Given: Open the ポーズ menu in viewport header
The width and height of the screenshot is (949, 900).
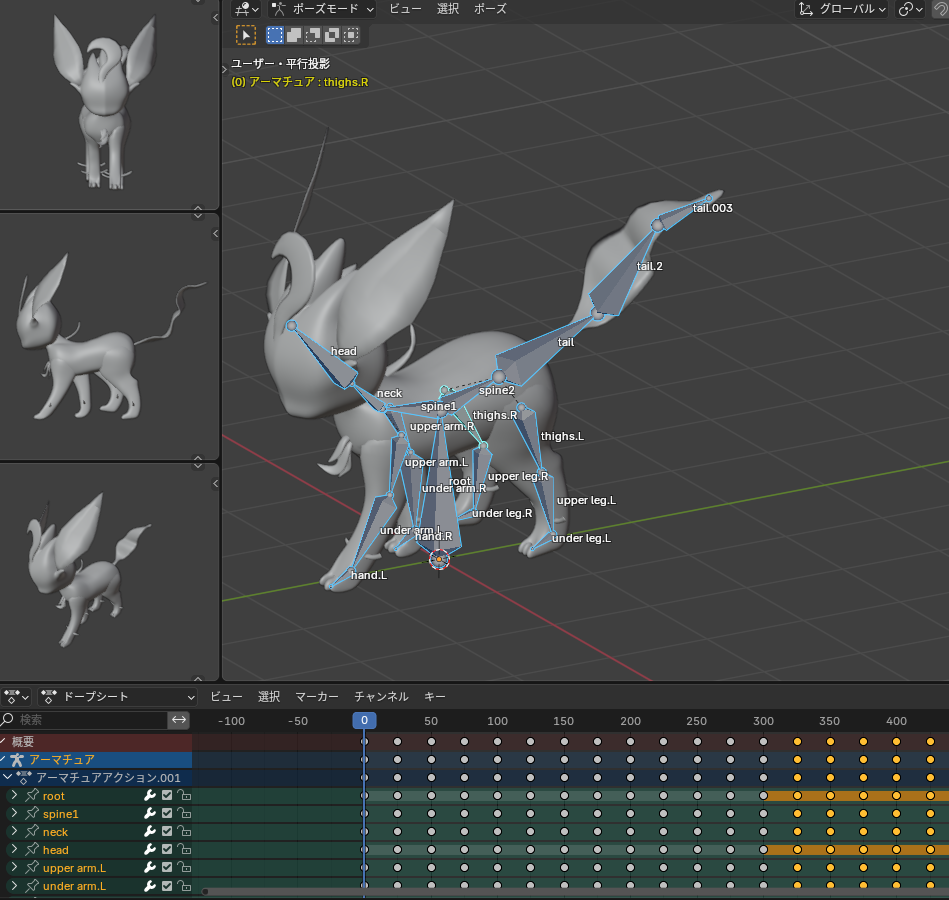Looking at the screenshot, I should (x=489, y=9).
